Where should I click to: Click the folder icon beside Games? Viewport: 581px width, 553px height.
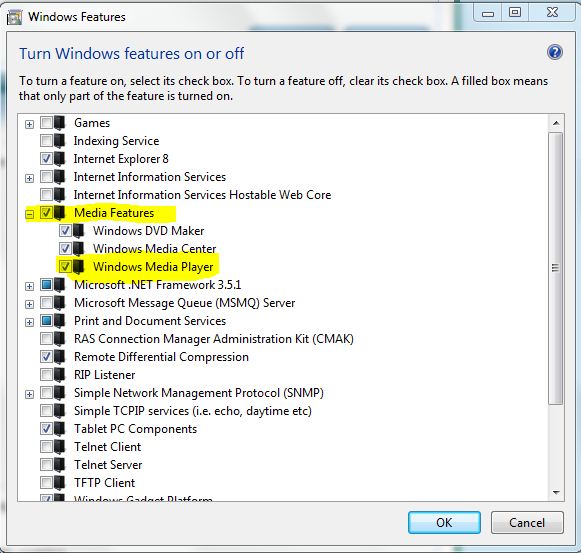pyautogui.click(x=60, y=123)
